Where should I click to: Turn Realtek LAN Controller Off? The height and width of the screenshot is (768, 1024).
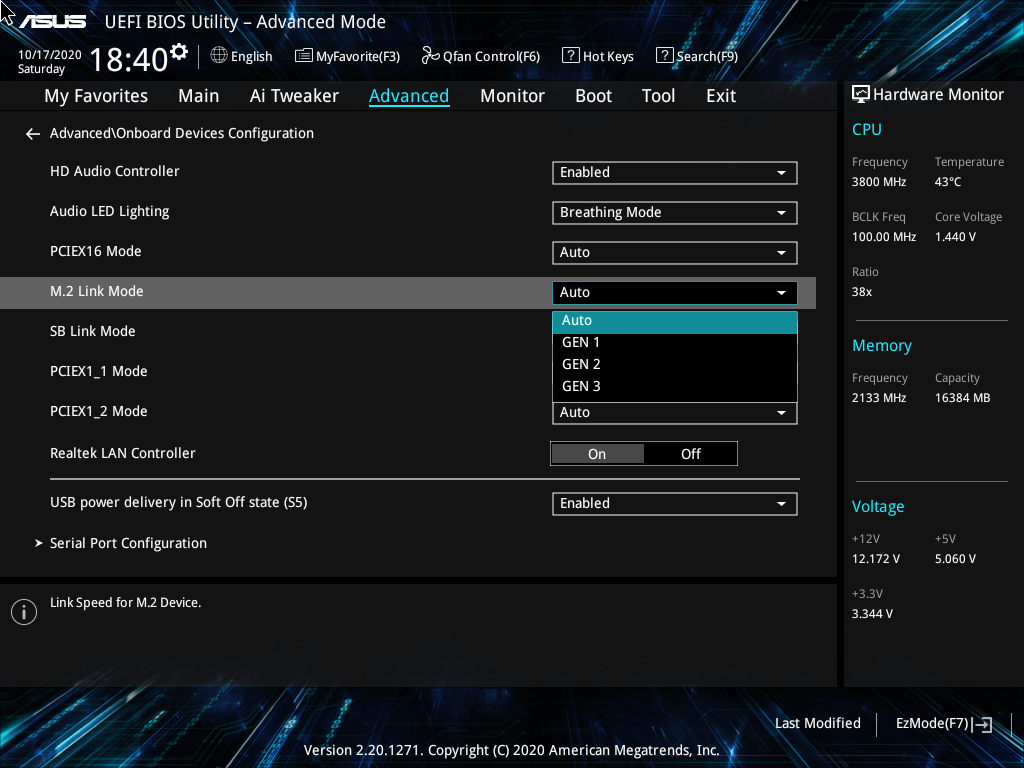point(690,454)
